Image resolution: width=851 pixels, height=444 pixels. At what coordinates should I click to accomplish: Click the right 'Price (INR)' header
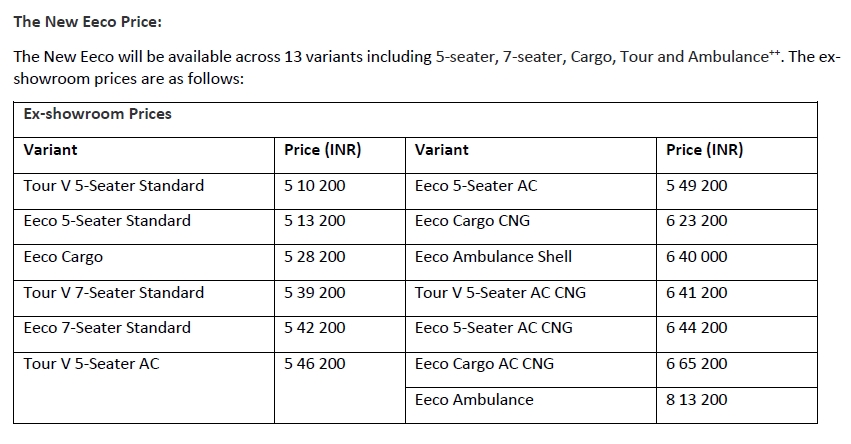(x=704, y=150)
